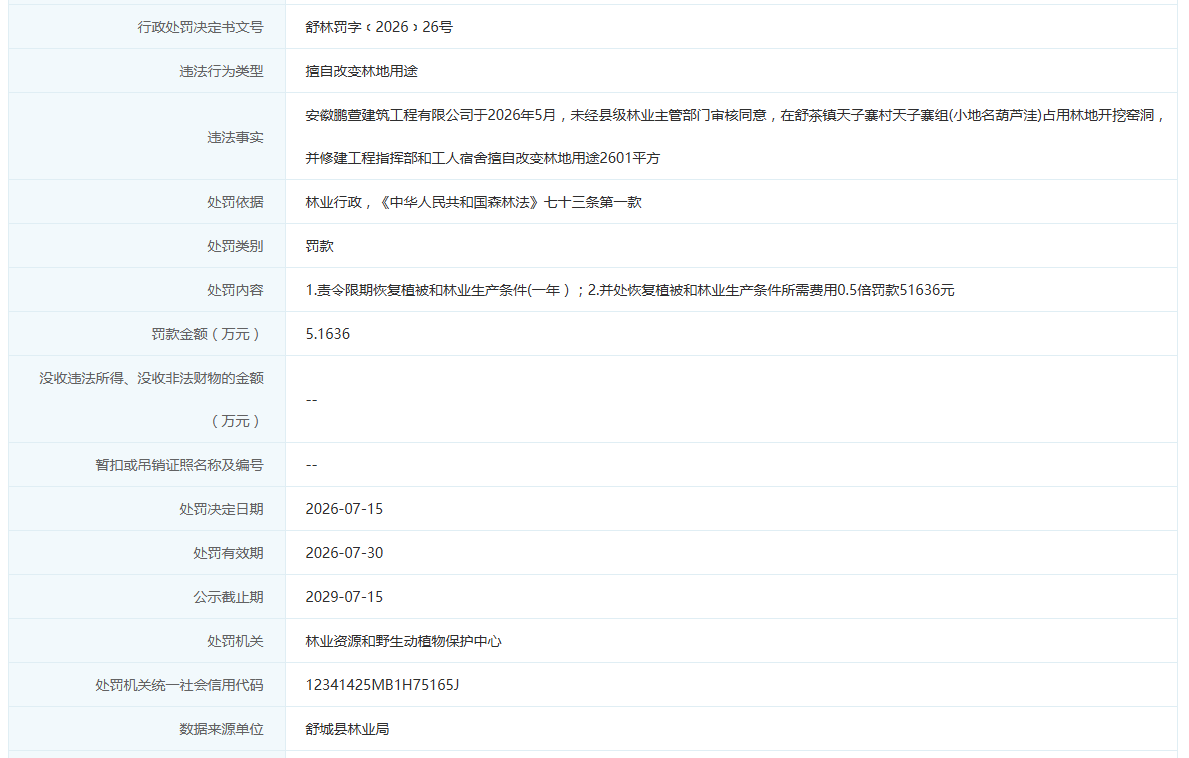This screenshot has width=1189, height=758.
Task: Click the date 2029-07-15
Action: point(344,597)
